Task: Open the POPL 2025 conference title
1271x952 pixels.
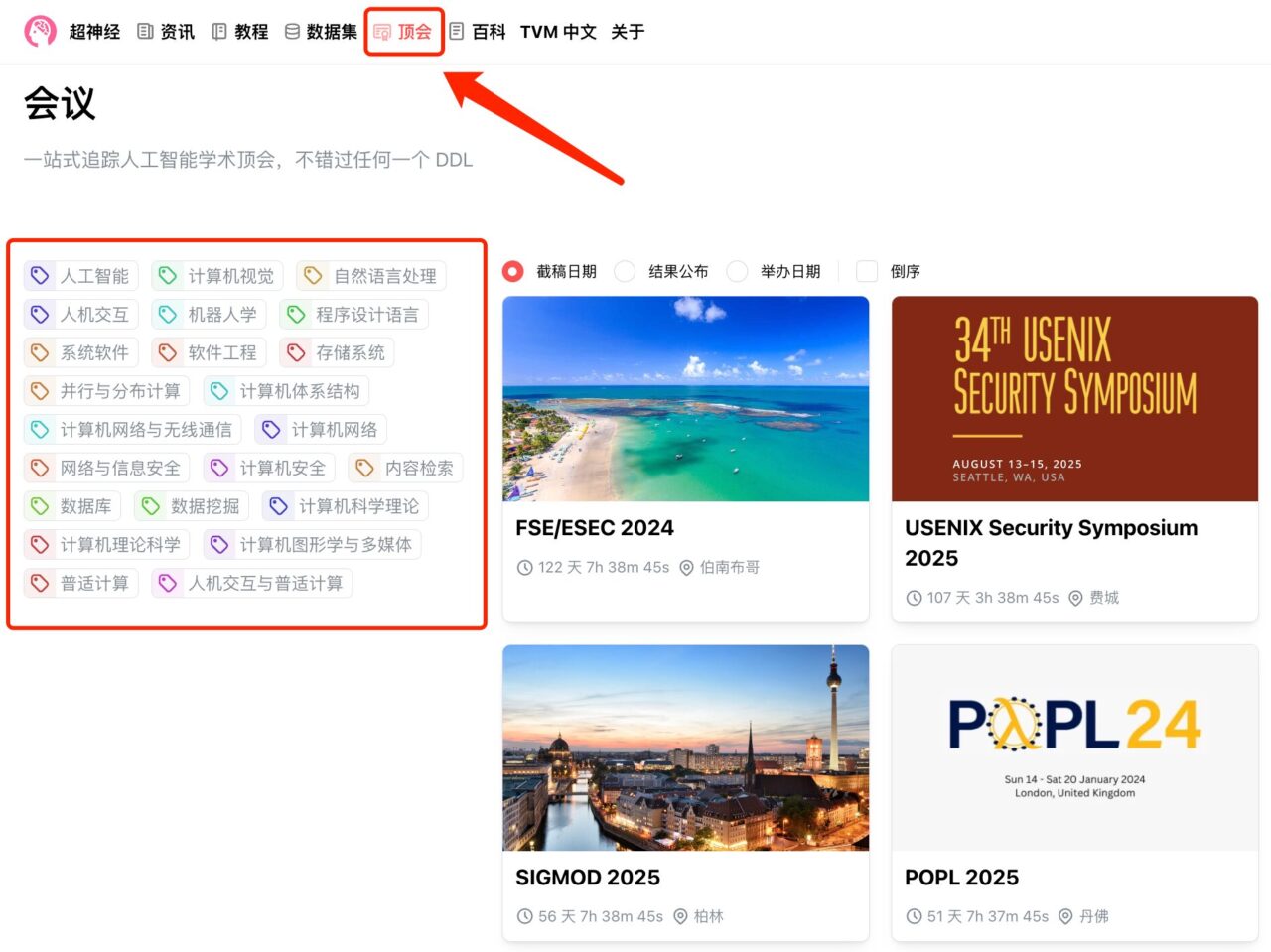Action: (961, 878)
